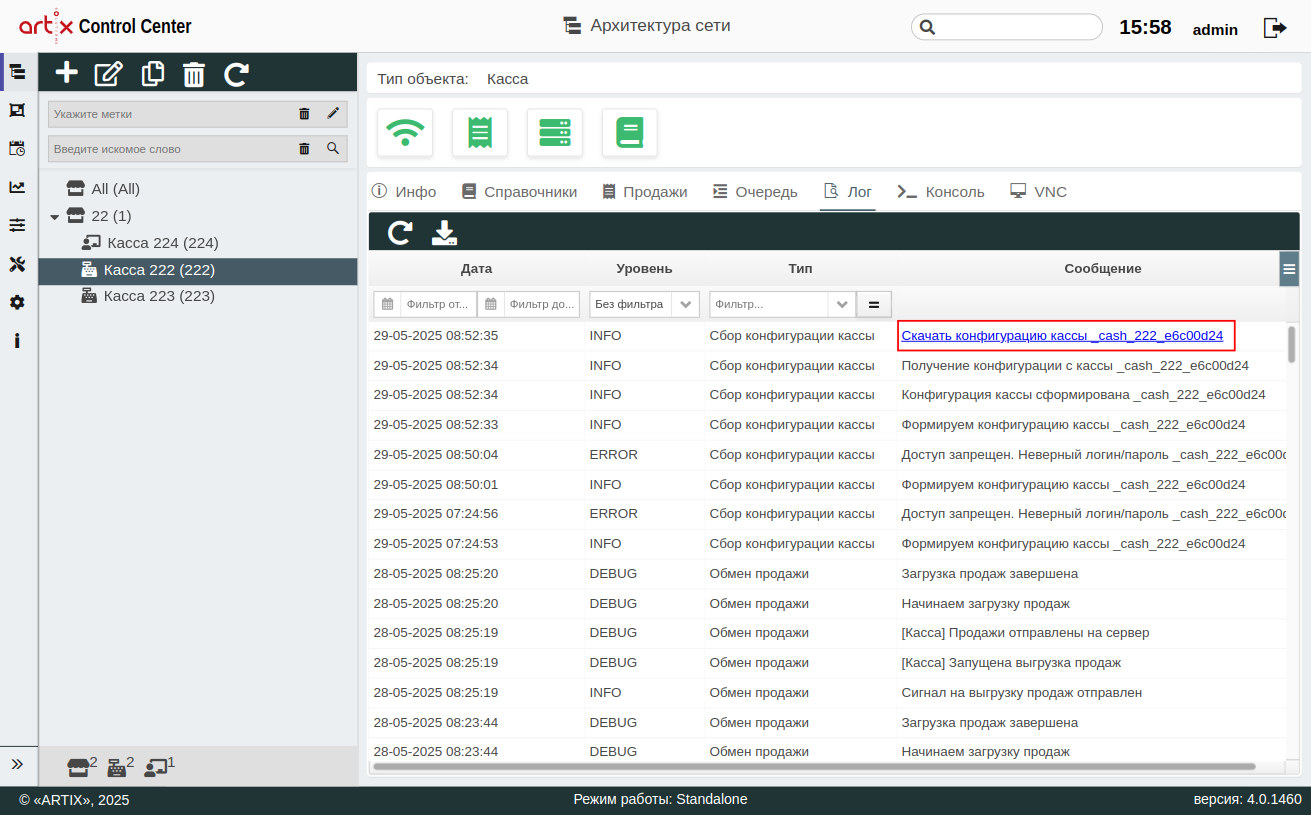
Task: Open the sliders settings sidebar icon
Action: tap(17, 225)
